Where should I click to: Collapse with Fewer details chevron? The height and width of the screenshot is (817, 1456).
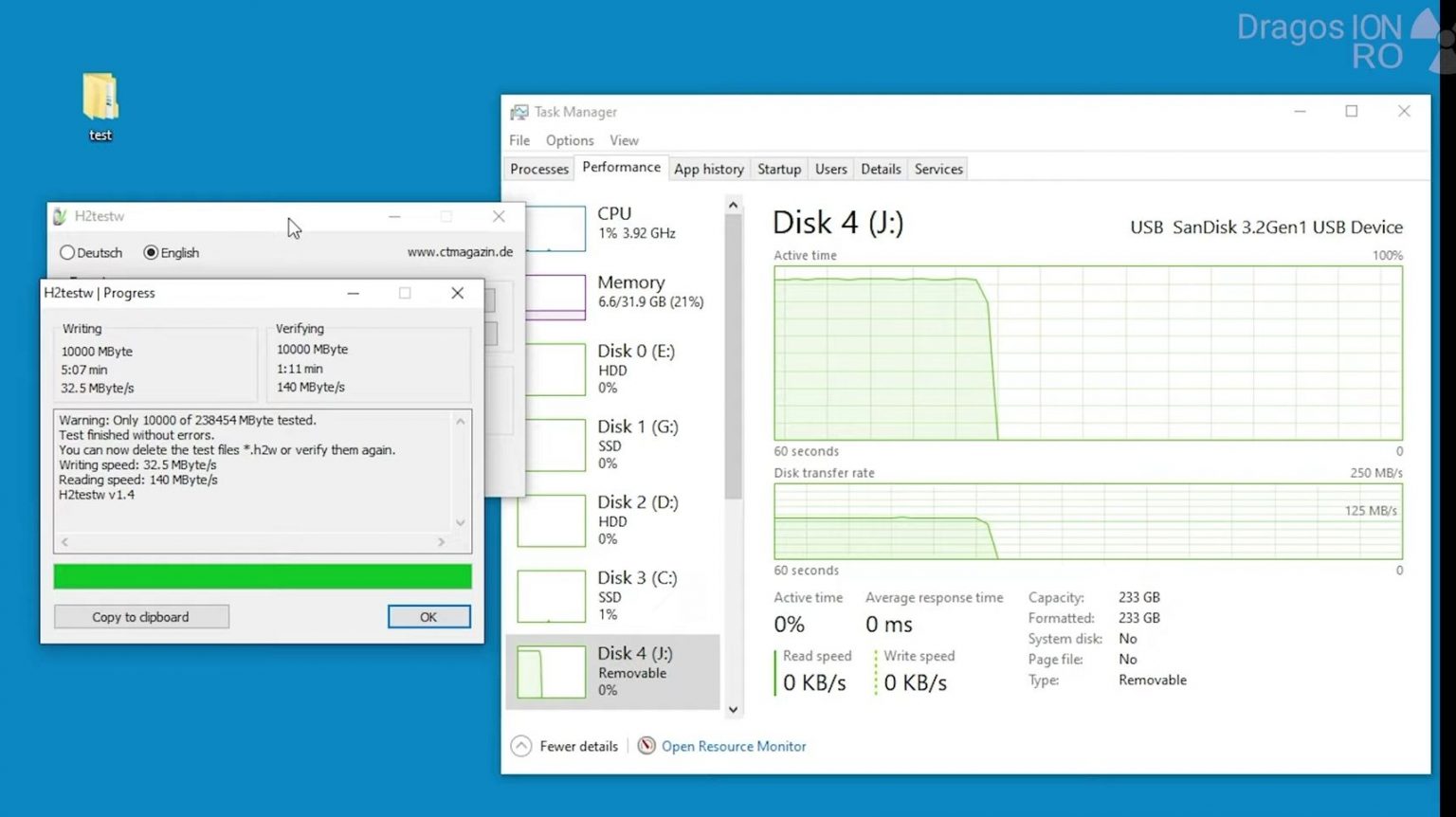click(x=521, y=746)
